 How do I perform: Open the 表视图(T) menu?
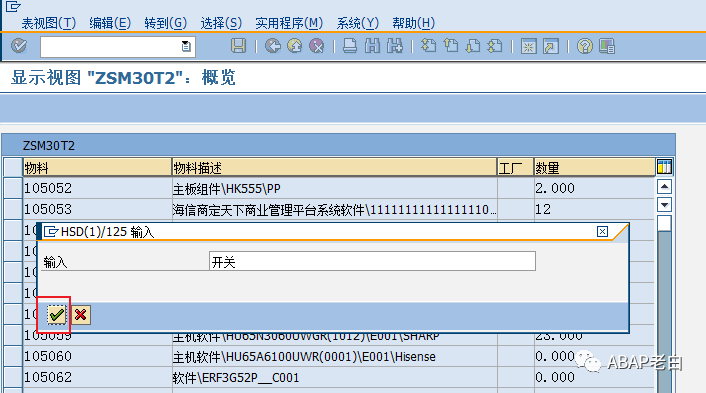[49, 23]
